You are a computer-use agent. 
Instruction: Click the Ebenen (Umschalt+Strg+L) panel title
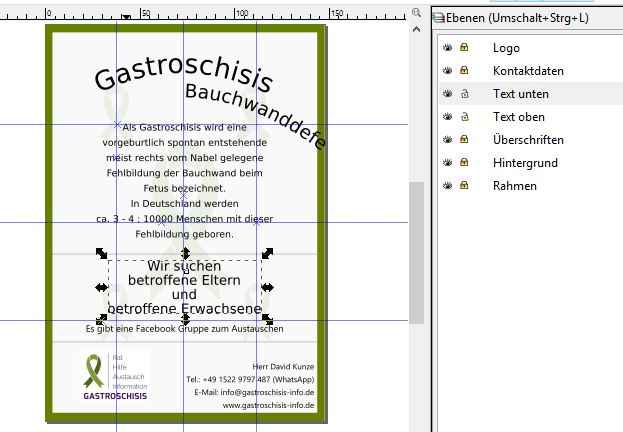[x=517, y=18]
